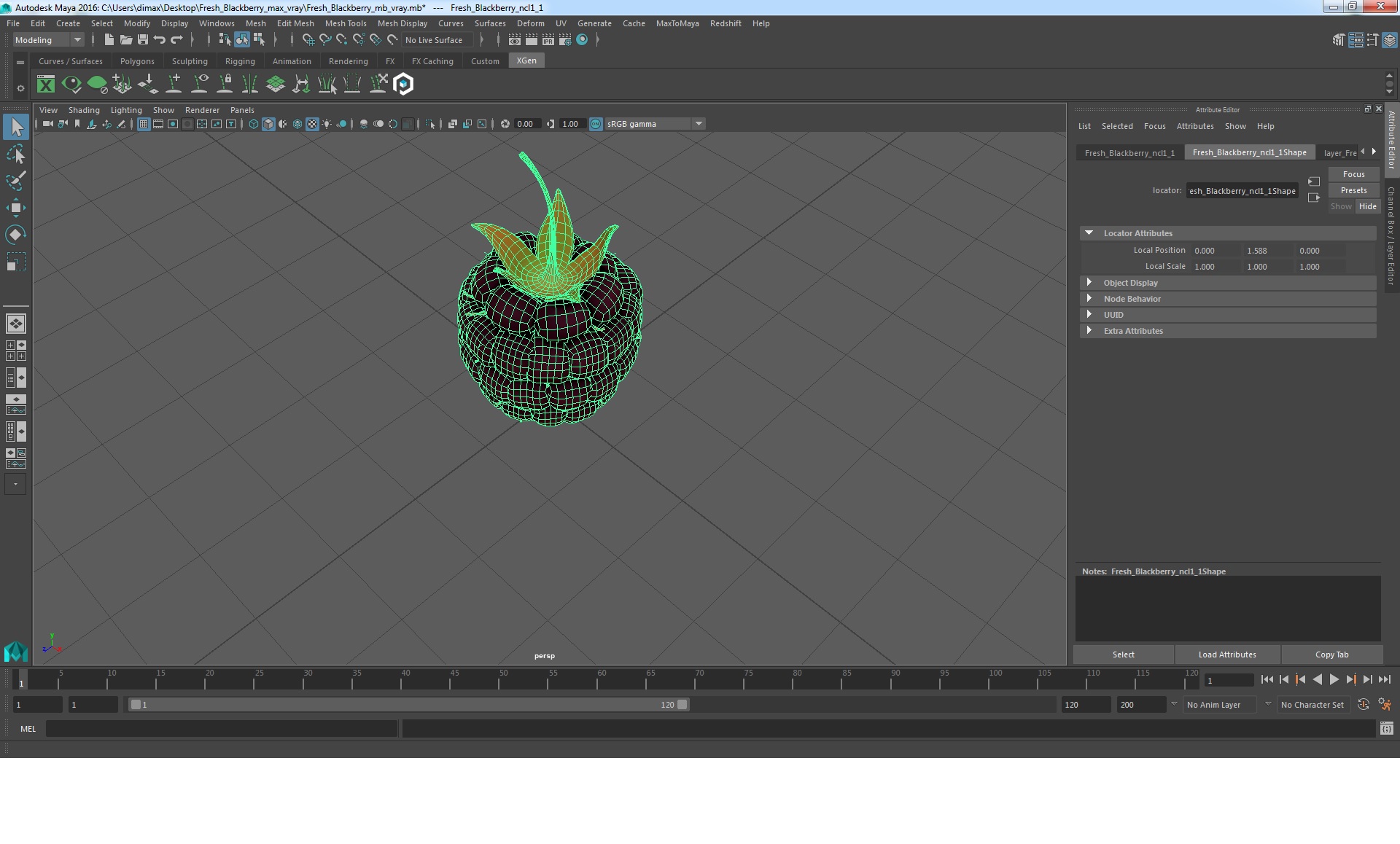Toggle select by object type mode
The height and width of the screenshot is (844, 1400).
[x=242, y=40]
